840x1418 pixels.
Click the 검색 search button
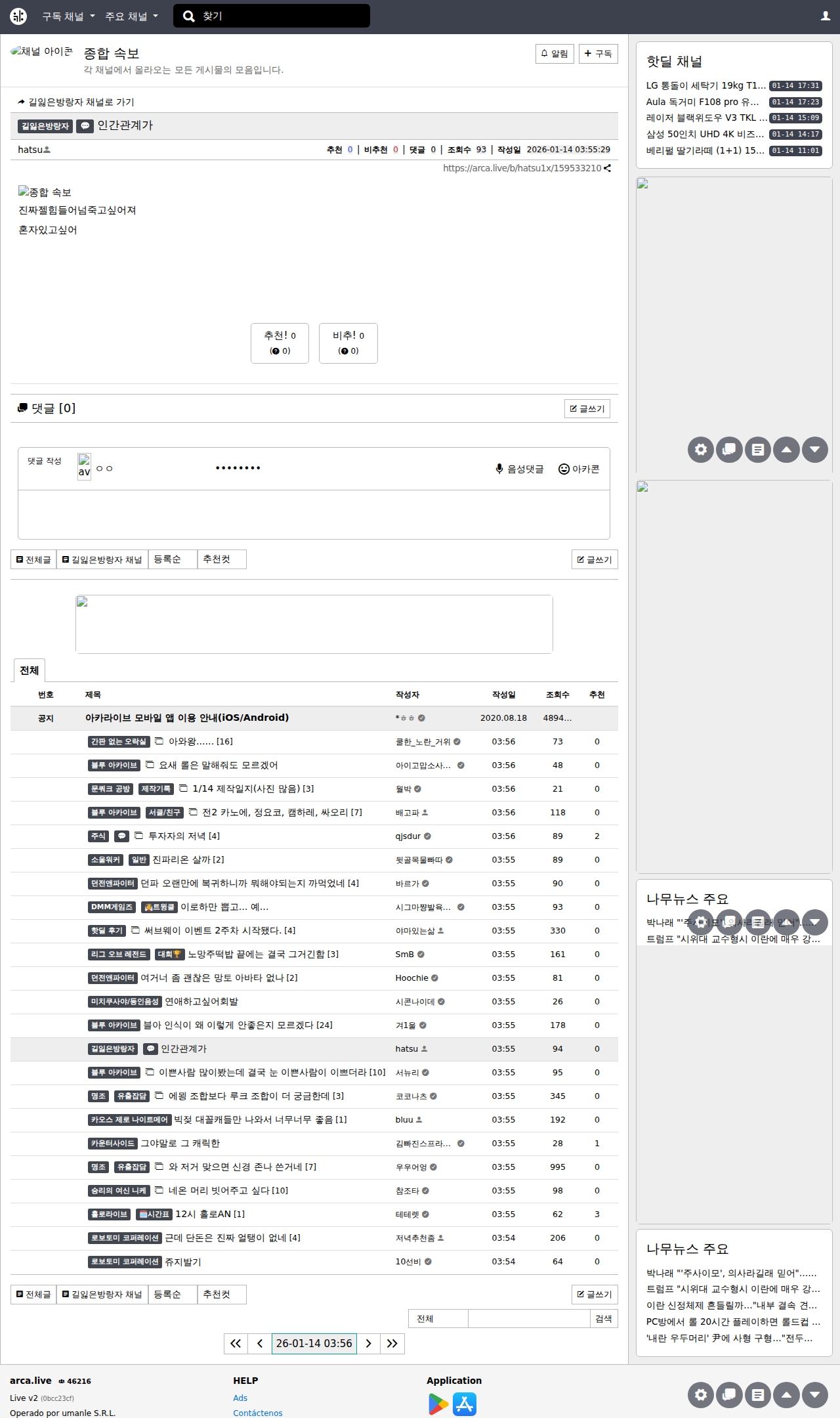[x=603, y=1319]
